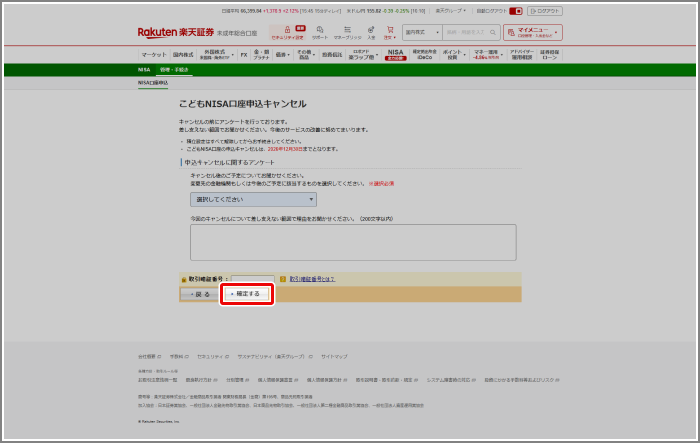Image resolution: width=700 pixels, height=443 pixels.
Task: Expand the foreign stocks menu
Action: tap(217, 54)
